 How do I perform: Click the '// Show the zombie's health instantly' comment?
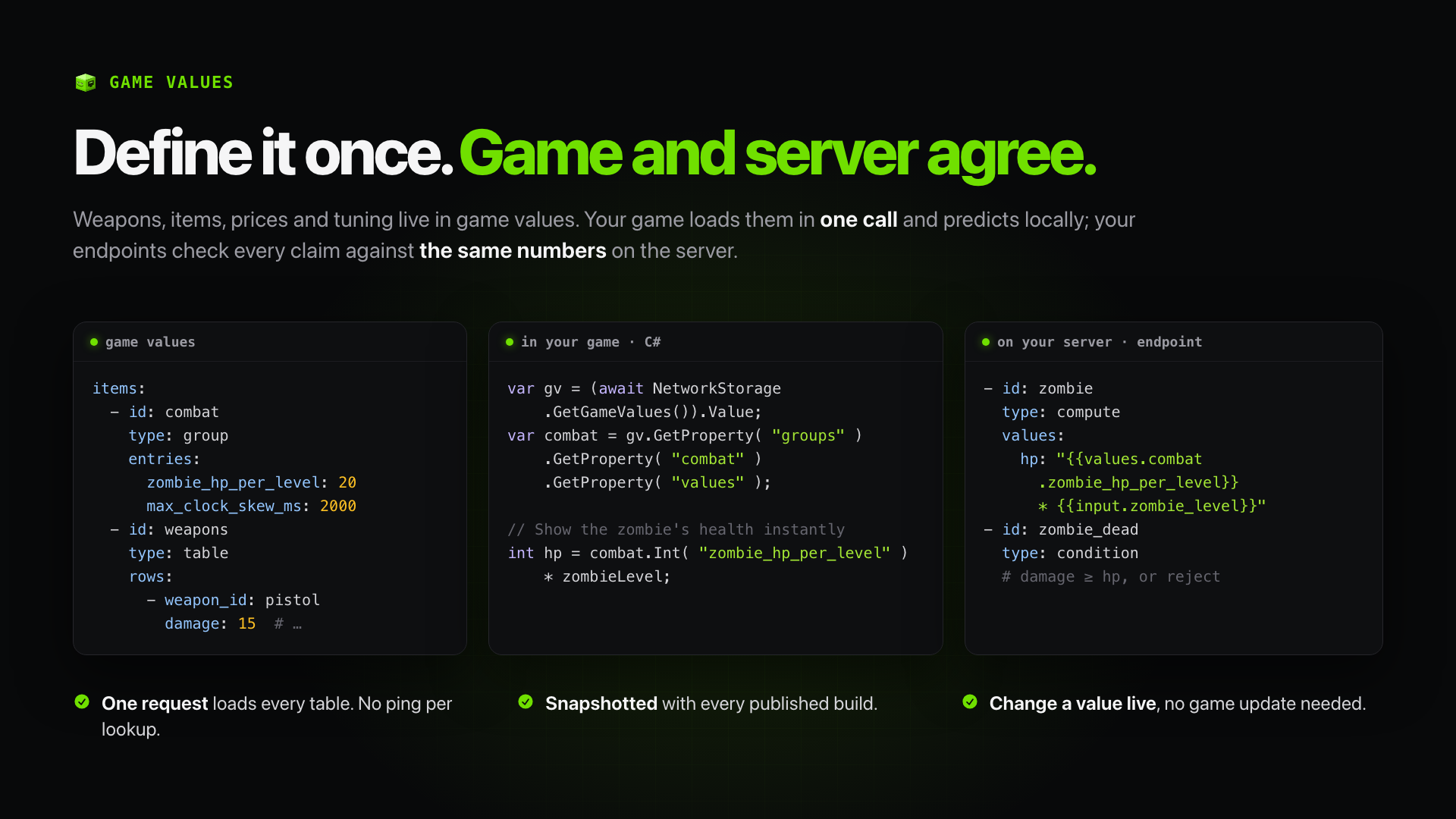(x=676, y=529)
